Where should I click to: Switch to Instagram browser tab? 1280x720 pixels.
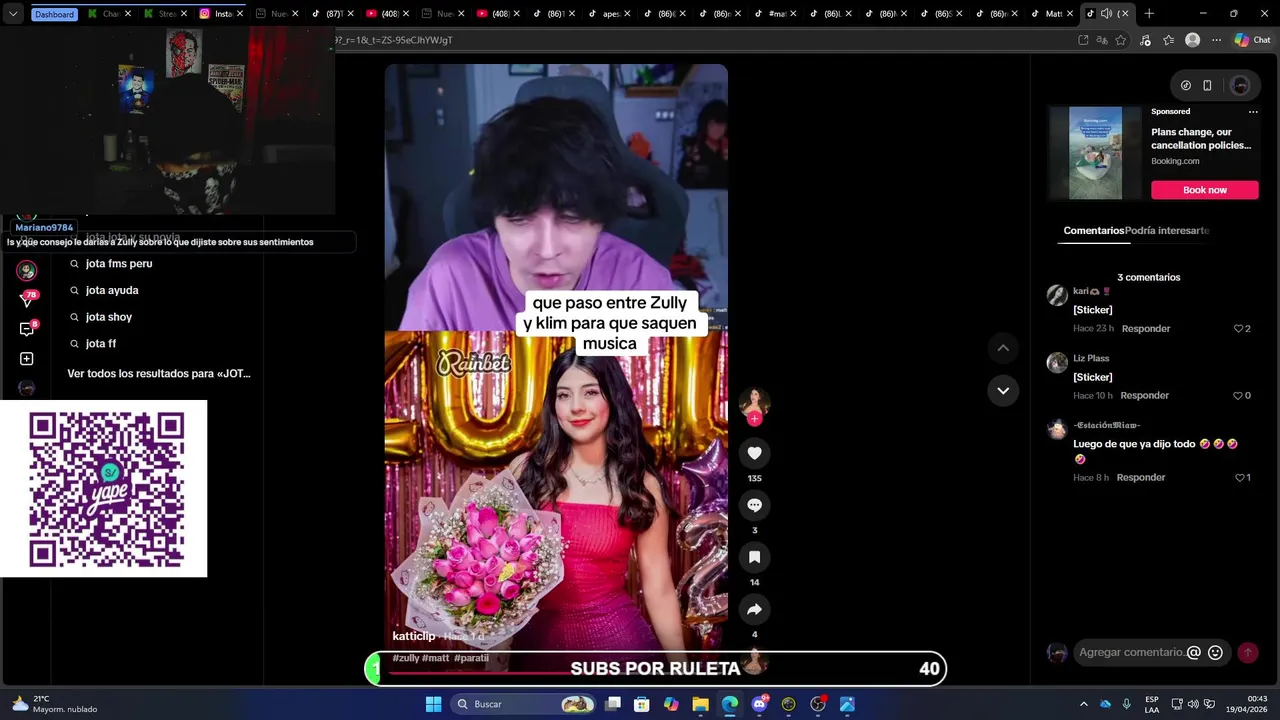coord(220,14)
